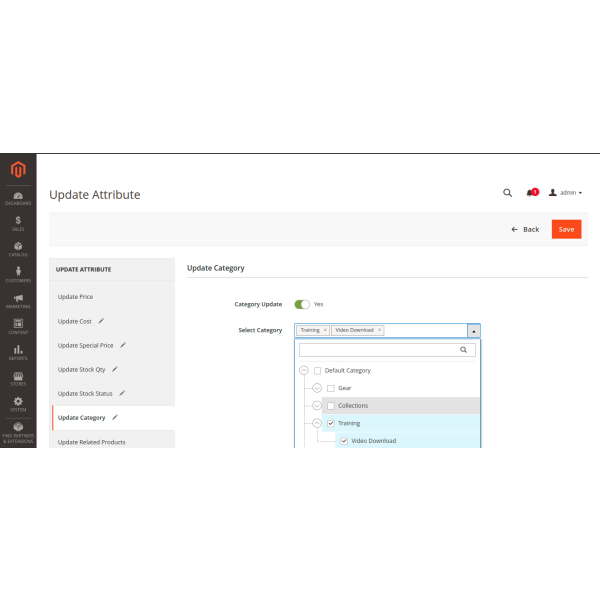Open the Customers sidebar icon

tap(18, 275)
